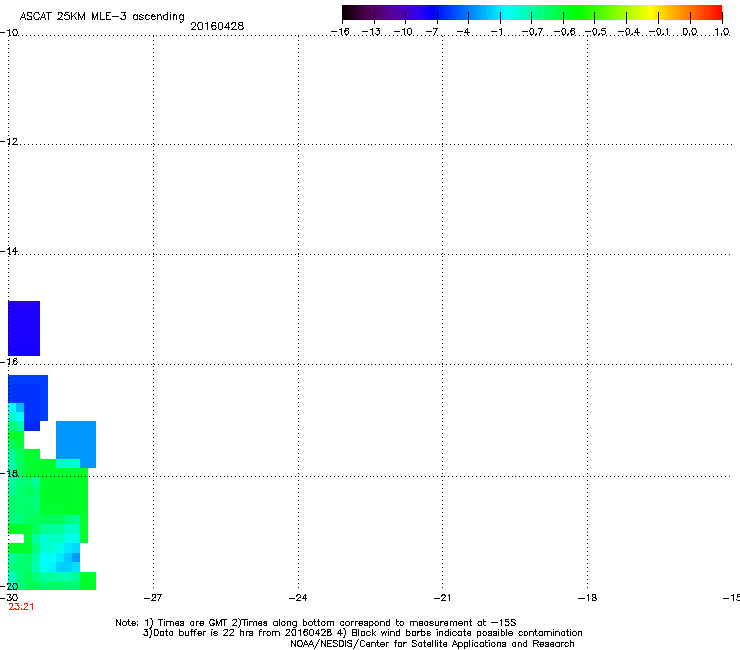Click the color bar label -4
Screen dimensions: 740x650
(x=463, y=32)
